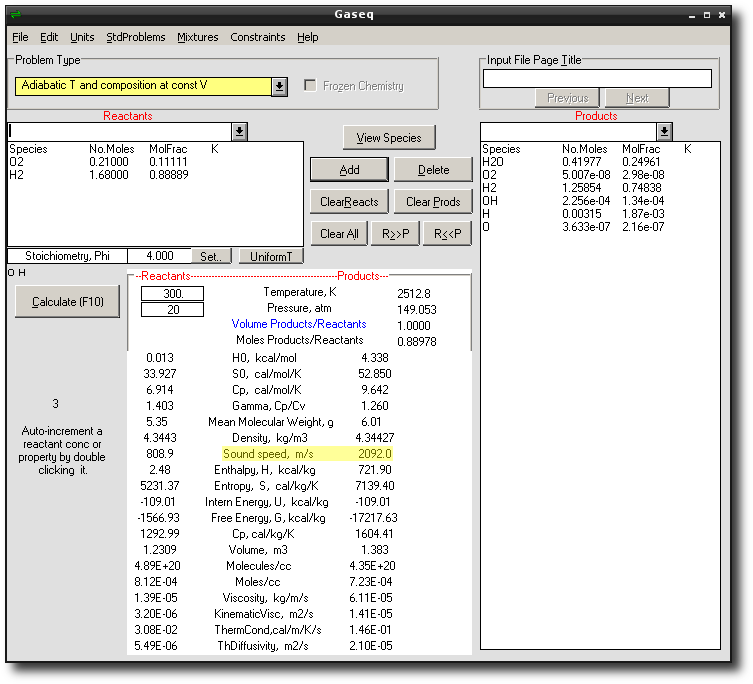Click the ClearReacts button

[349, 202]
